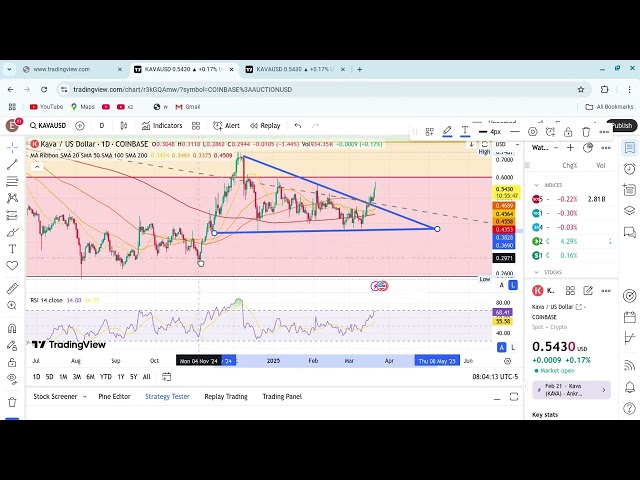
Task: Remove drawings with left toolbar trash icon
Action: click(12, 402)
